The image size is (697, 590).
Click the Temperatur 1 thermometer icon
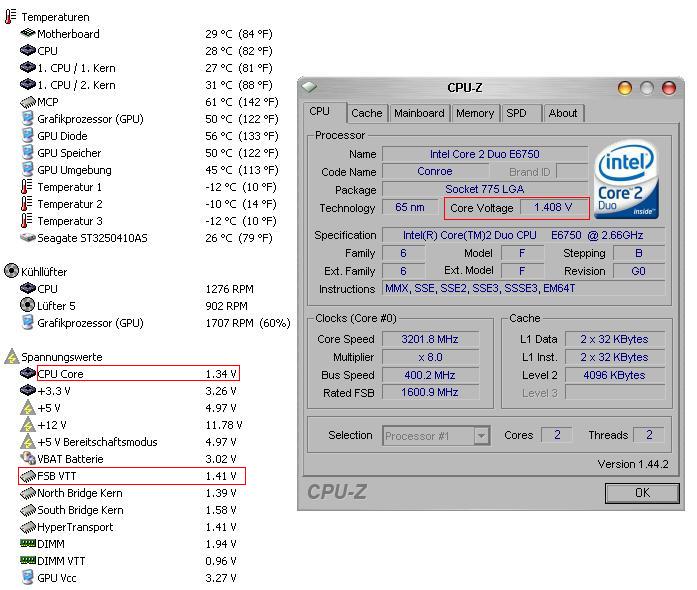pyautogui.click(x=27, y=186)
